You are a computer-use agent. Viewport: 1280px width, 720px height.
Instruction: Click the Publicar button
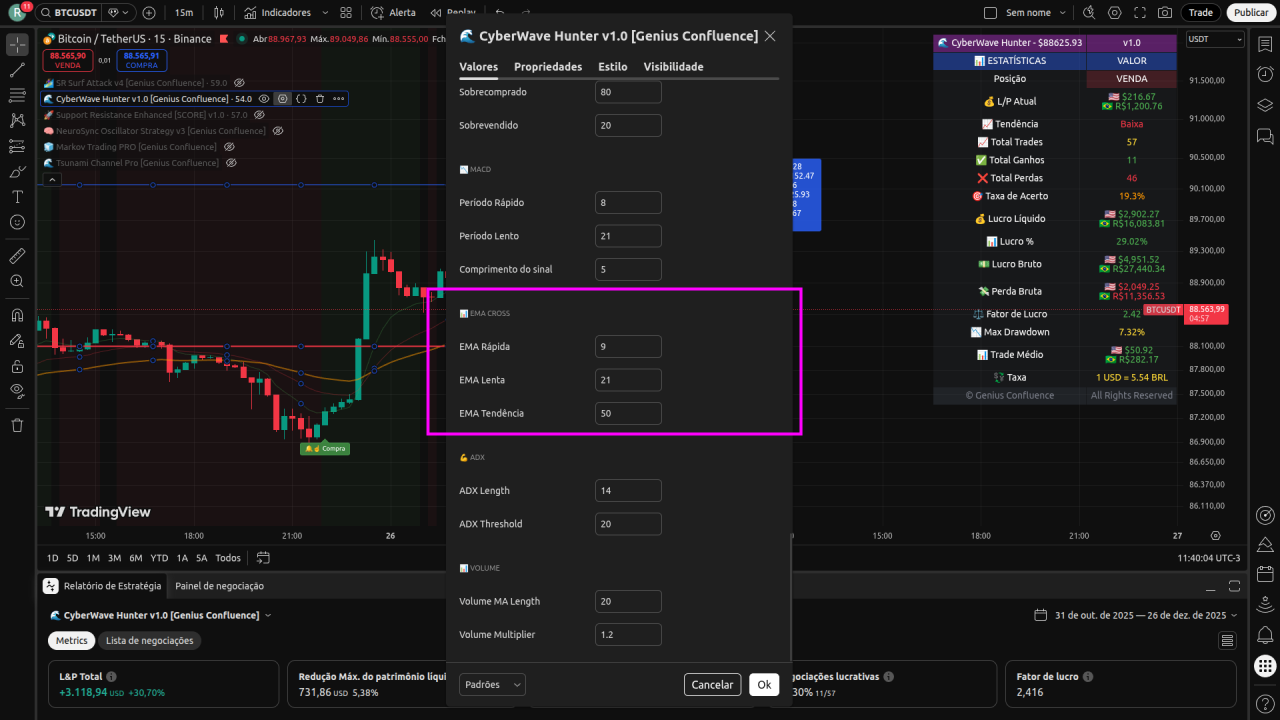tap(1251, 13)
